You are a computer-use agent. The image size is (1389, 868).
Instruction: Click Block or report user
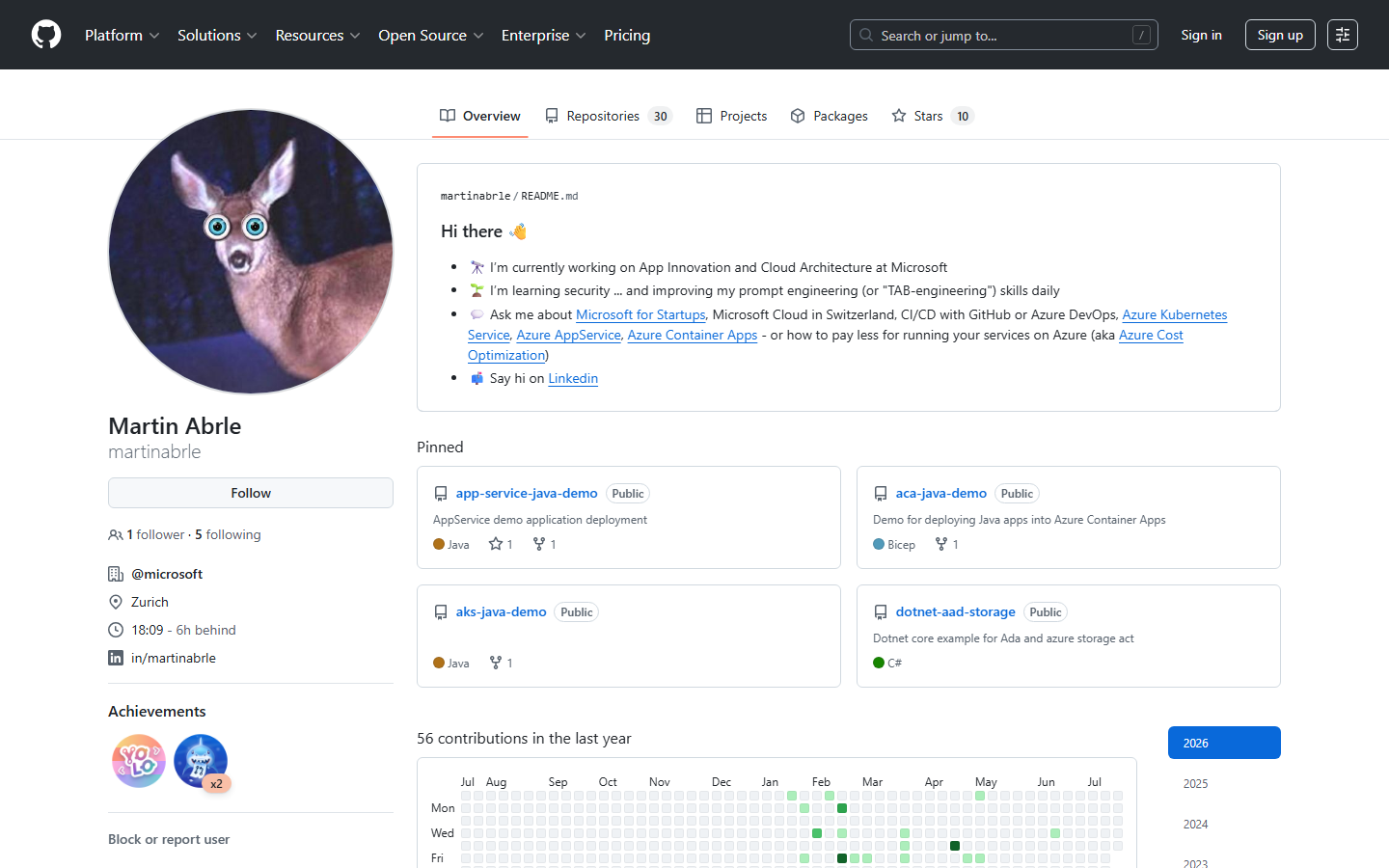click(x=169, y=839)
